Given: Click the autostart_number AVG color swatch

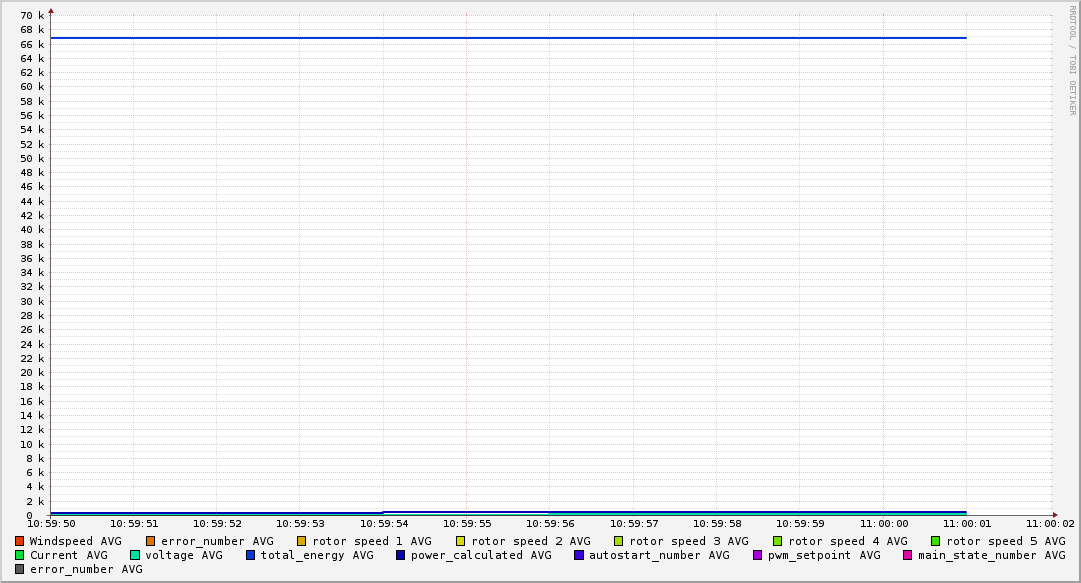Looking at the screenshot, I should 579,555.
